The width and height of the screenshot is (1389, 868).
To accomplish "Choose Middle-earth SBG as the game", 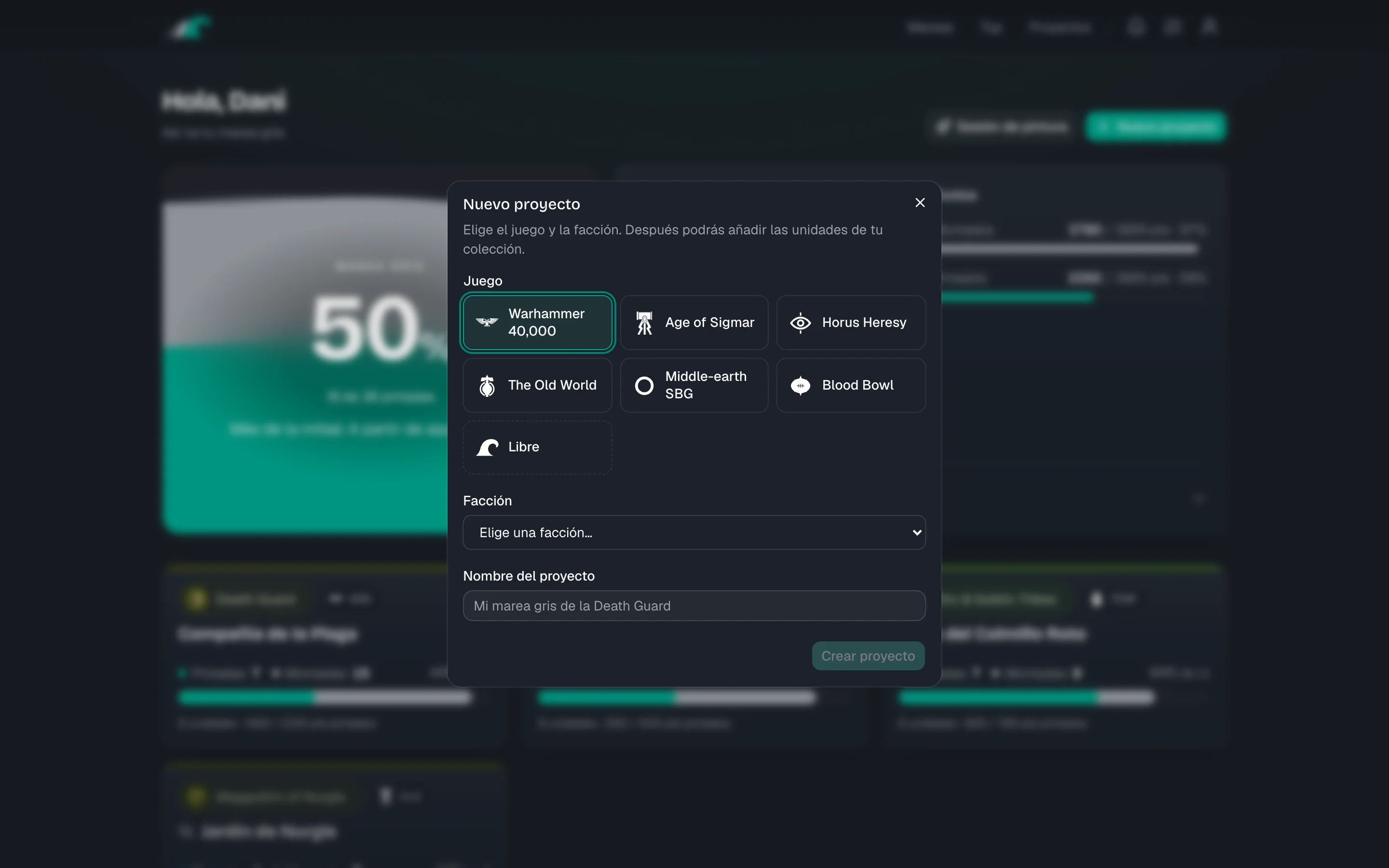I will click(694, 385).
